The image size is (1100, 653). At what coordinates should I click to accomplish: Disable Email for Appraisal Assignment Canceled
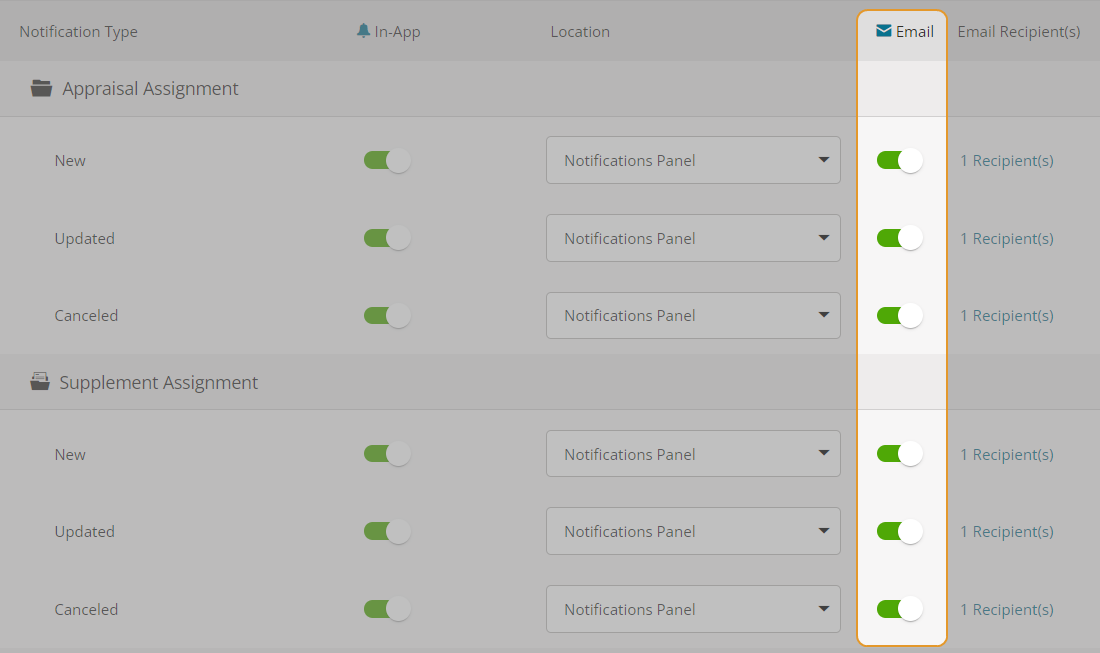coord(900,316)
